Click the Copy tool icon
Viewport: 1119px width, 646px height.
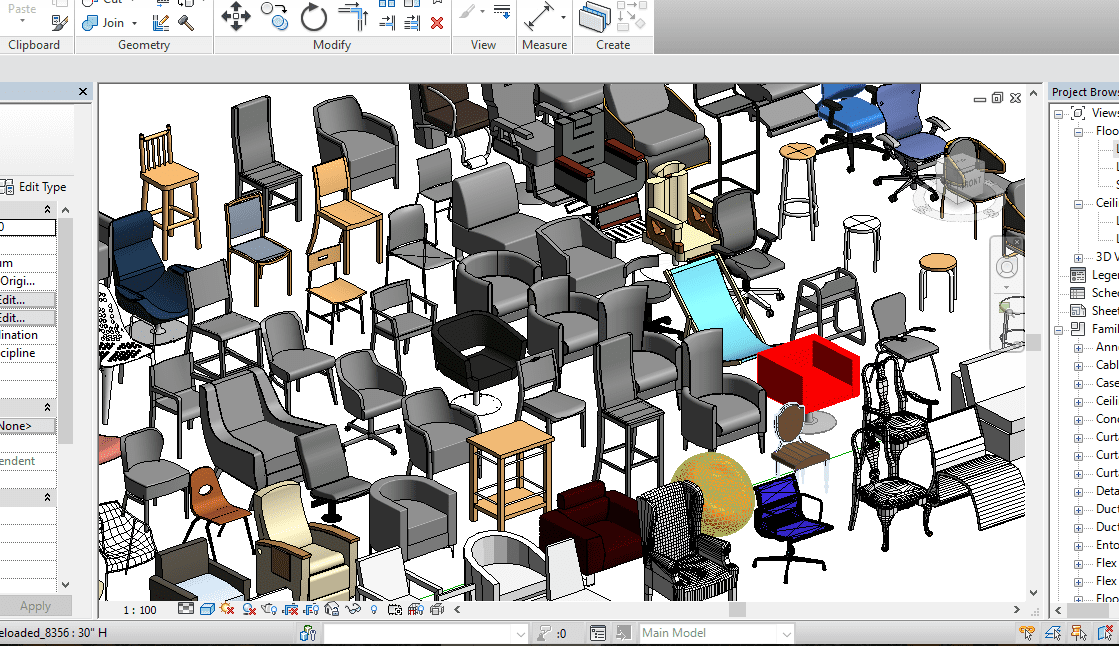pyautogui.click(x=273, y=14)
